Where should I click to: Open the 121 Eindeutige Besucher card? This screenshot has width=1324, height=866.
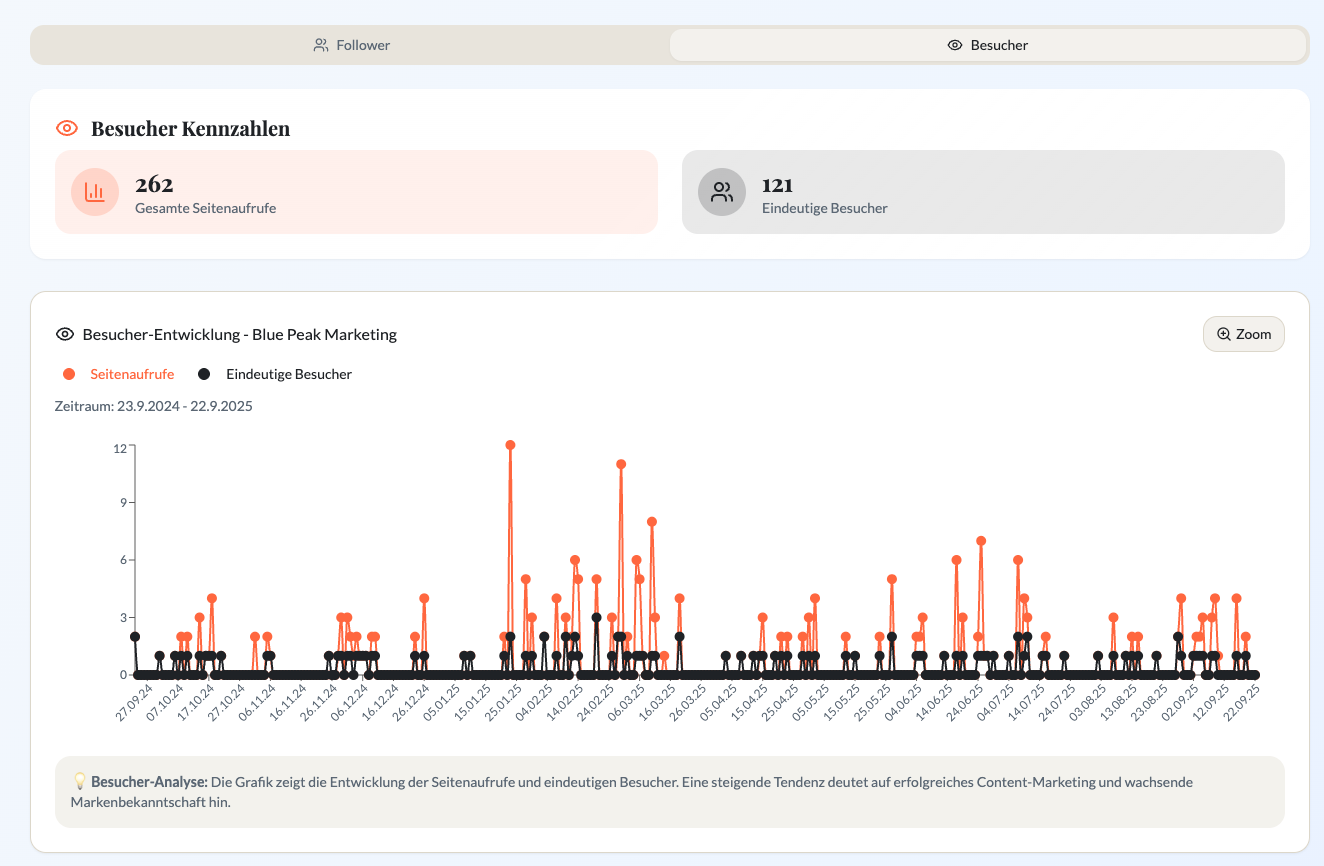[x=983, y=192]
